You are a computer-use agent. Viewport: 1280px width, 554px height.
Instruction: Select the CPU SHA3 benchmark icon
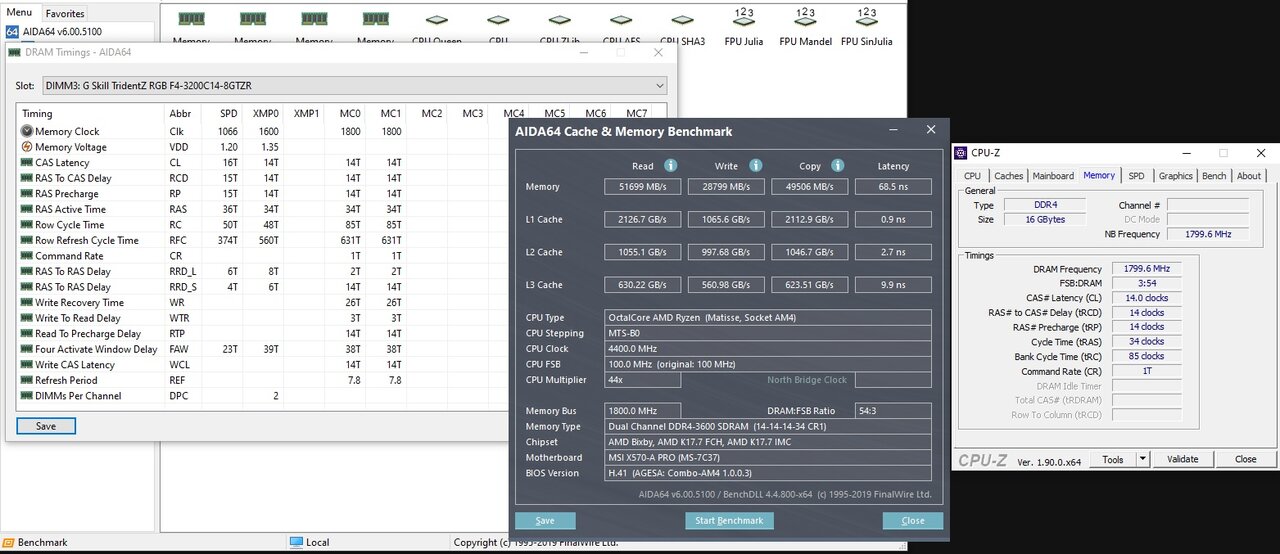coord(682,19)
